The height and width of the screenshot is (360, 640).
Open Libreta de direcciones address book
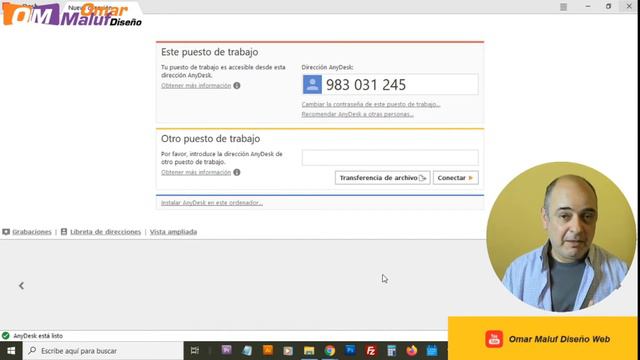point(105,232)
